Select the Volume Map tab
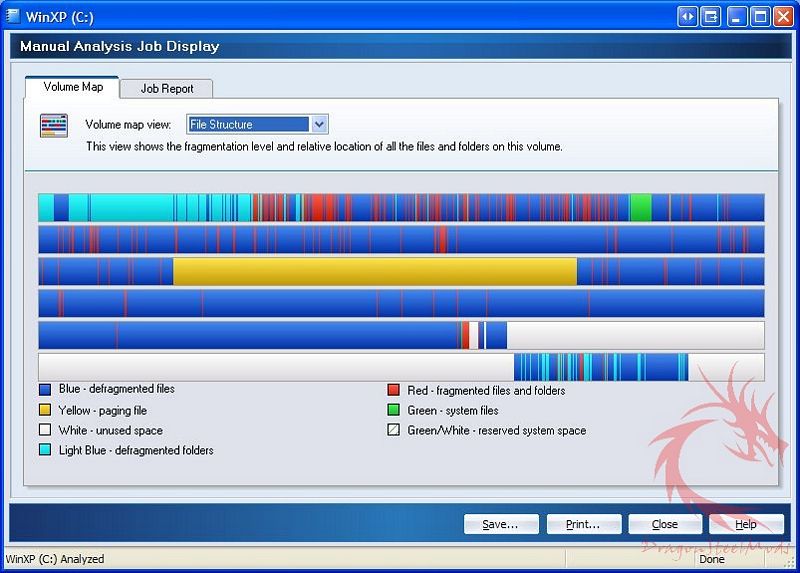This screenshot has height=573, width=800. tap(73, 87)
